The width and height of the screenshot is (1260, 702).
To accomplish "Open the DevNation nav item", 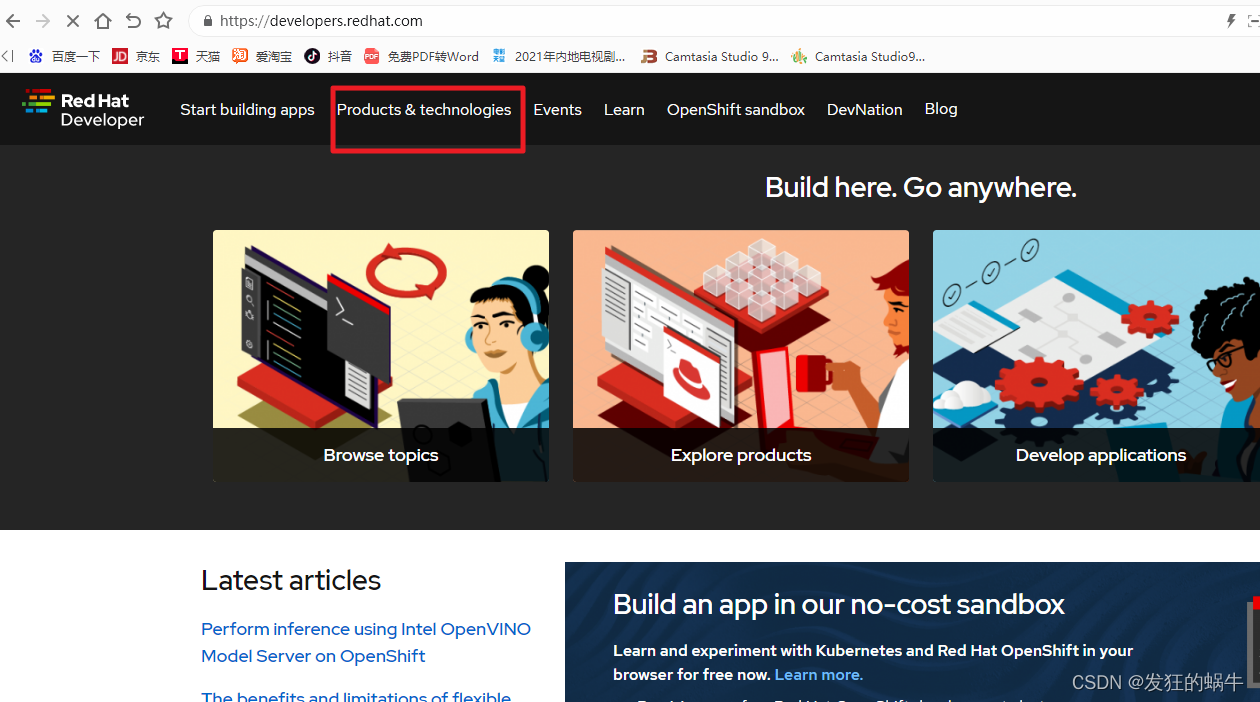I will click(x=865, y=110).
